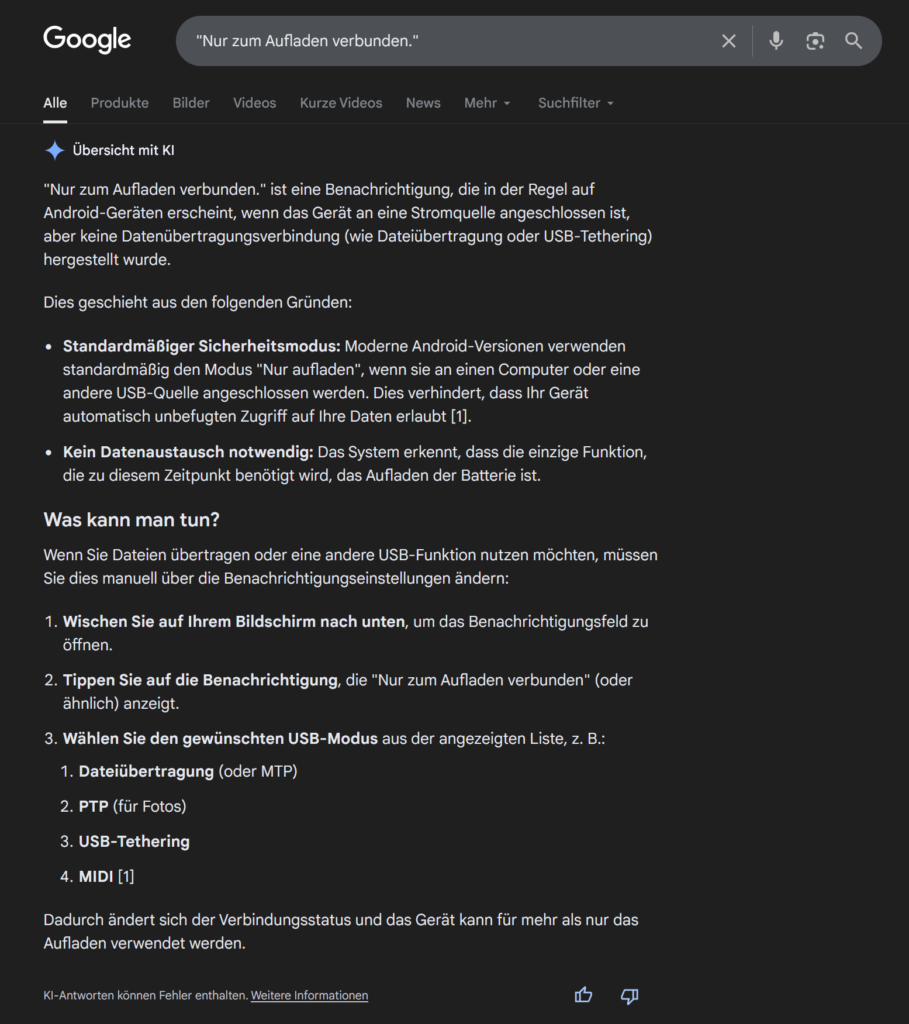Viewport: 909px width, 1024px height.
Task: Activate voice search via the microphone icon
Action: [x=775, y=41]
